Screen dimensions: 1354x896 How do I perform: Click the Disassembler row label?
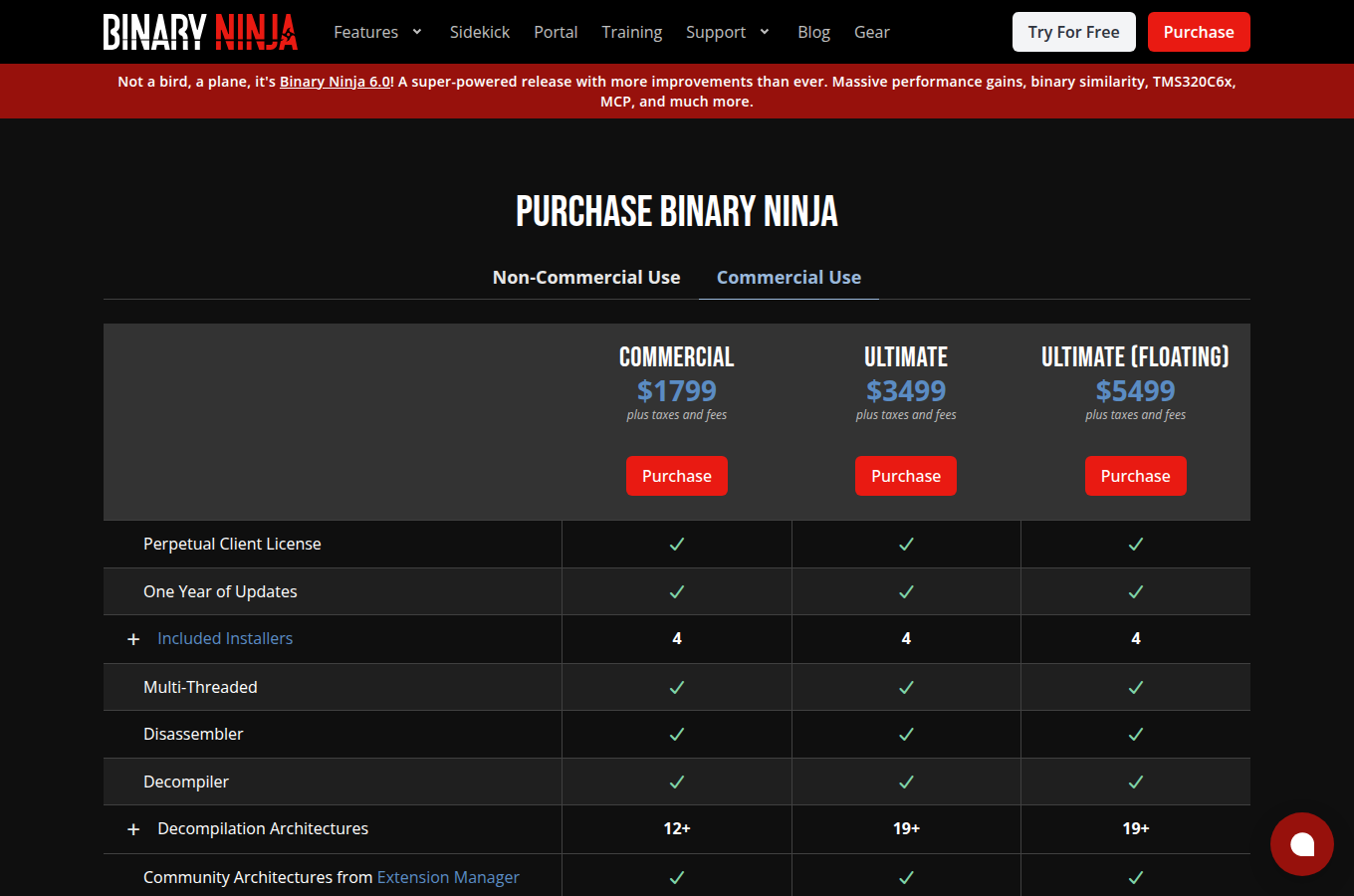(x=193, y=735)
